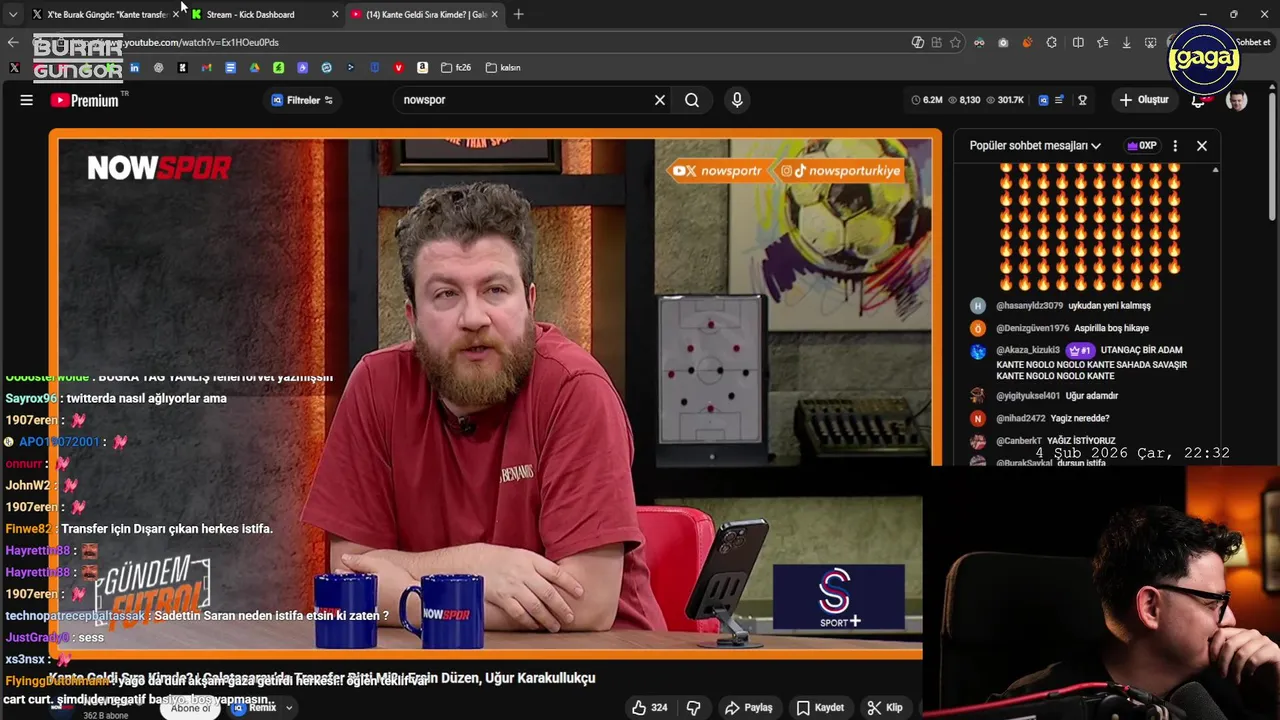Go to YouTube Premium home logo

coord(84,100)
